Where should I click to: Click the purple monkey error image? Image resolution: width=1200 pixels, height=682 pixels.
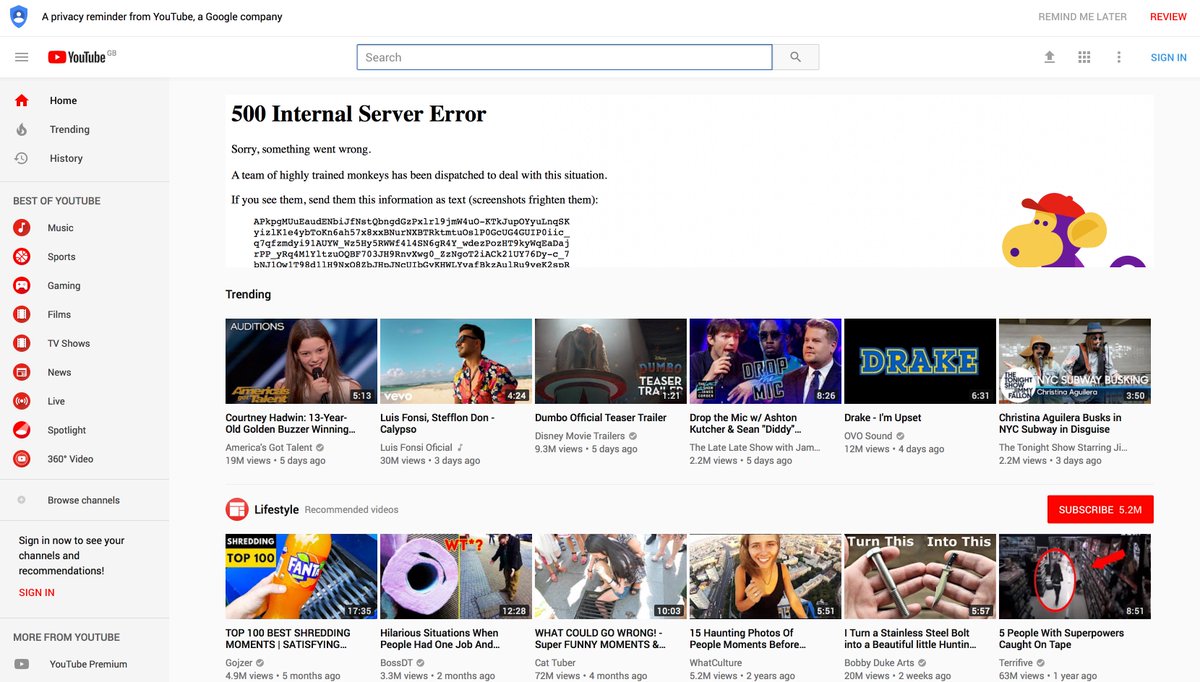(1076, 230)
